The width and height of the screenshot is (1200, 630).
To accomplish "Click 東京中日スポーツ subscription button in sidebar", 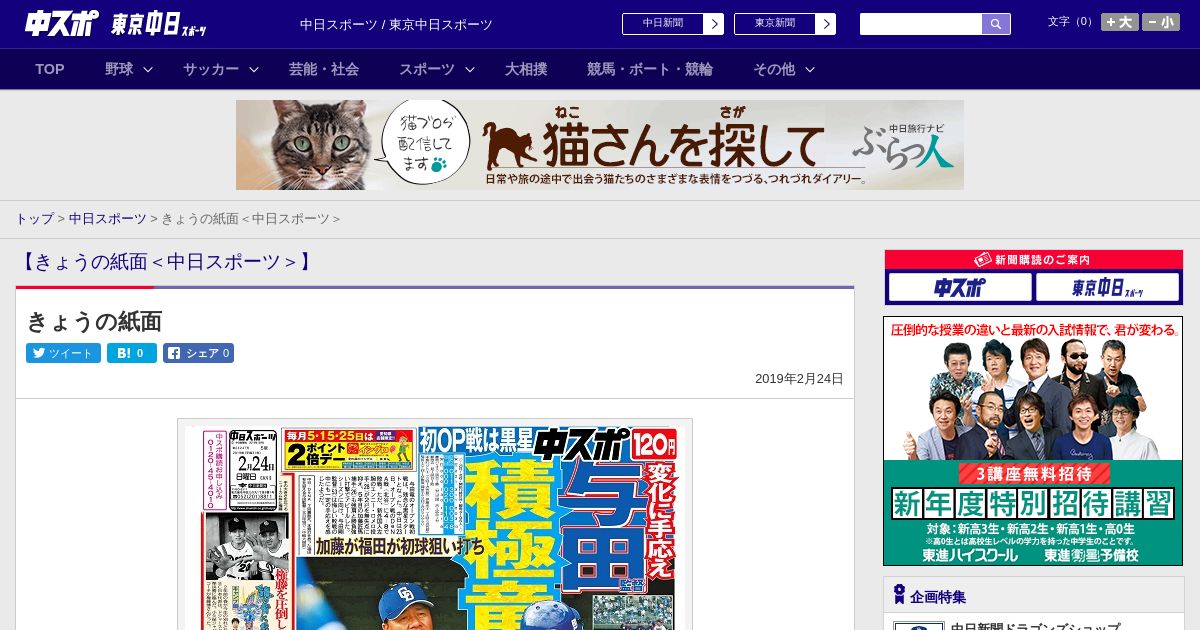I will 1107,288.
